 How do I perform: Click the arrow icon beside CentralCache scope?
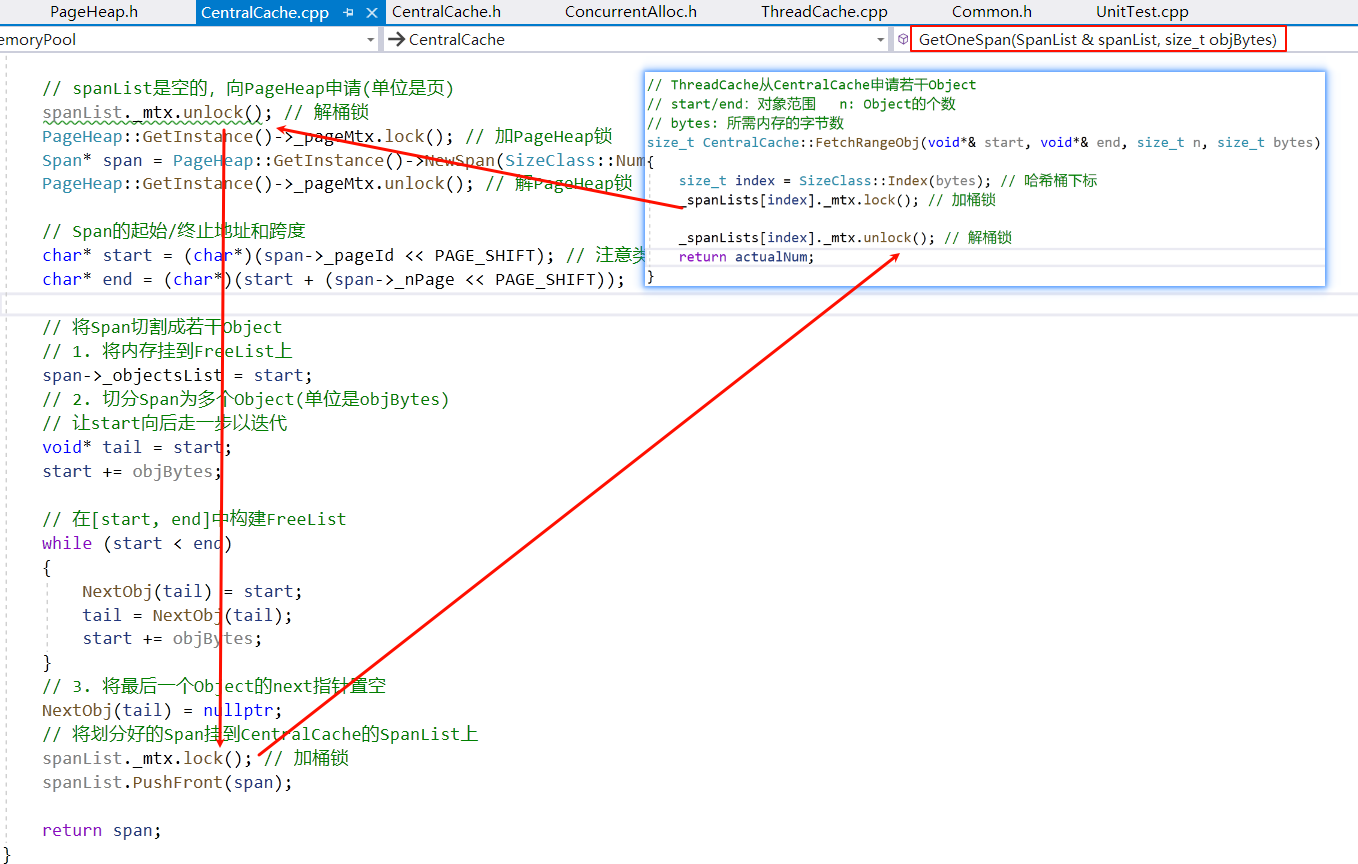point(396,40)
